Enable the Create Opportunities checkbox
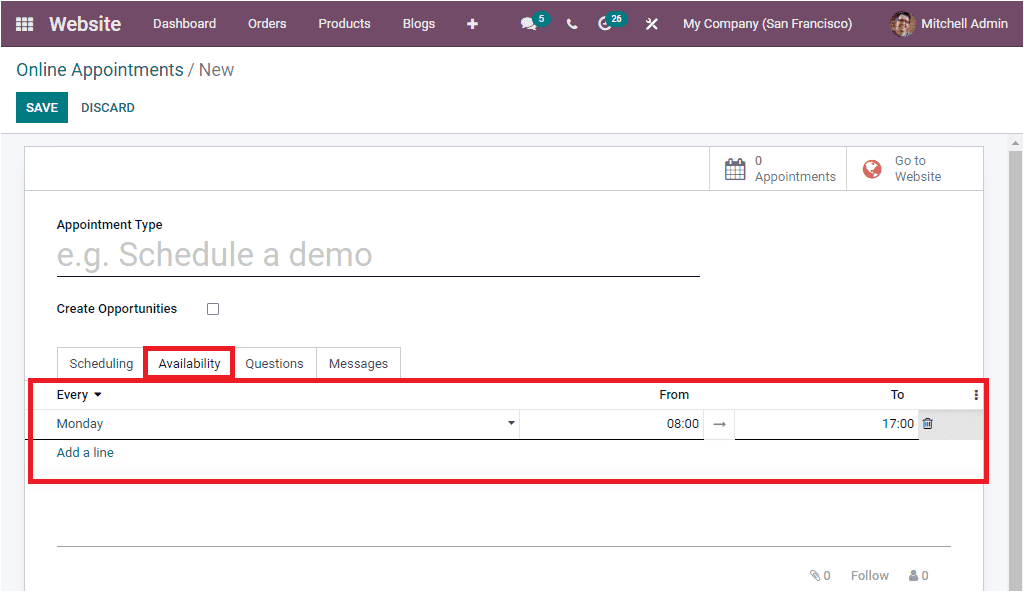Viewport: 1024px width, 592px height. click(212, 308)
